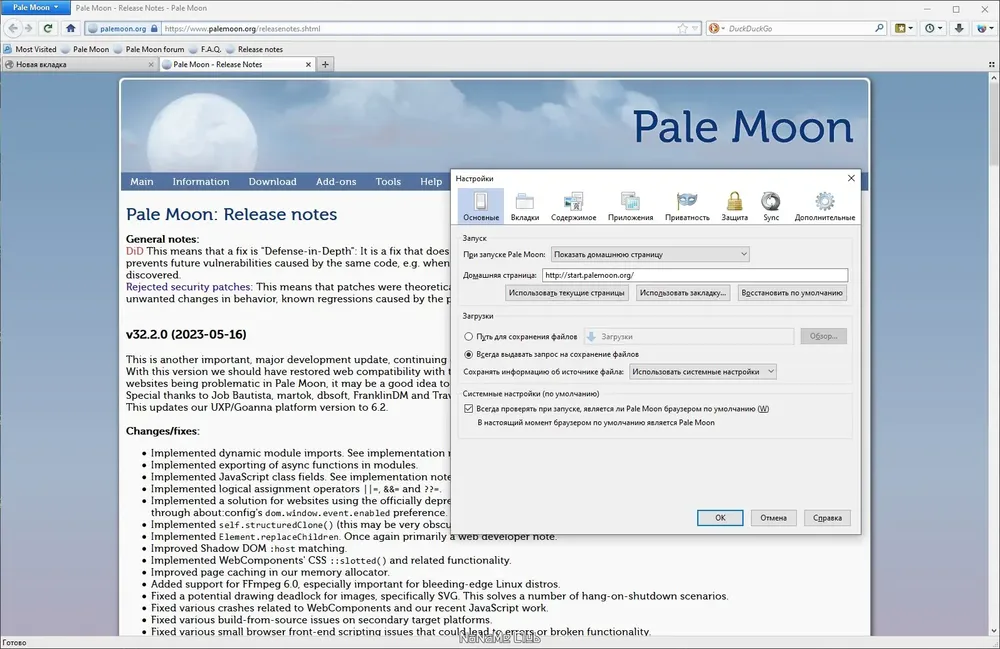Screen dimensions: 1000x649
Task: Open the Download page menu
Action: (272, 182)
